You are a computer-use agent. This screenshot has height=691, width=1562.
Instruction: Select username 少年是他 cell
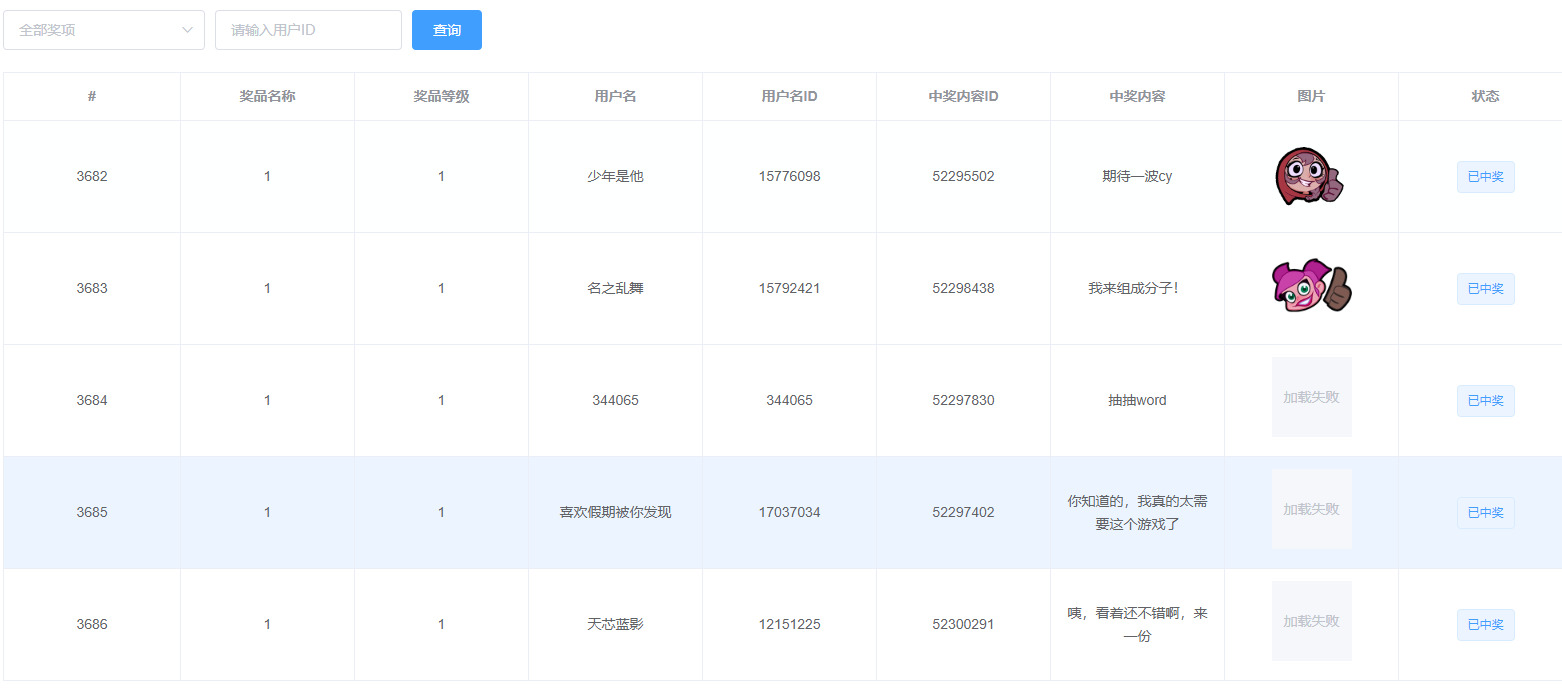(x=615, y=176)
